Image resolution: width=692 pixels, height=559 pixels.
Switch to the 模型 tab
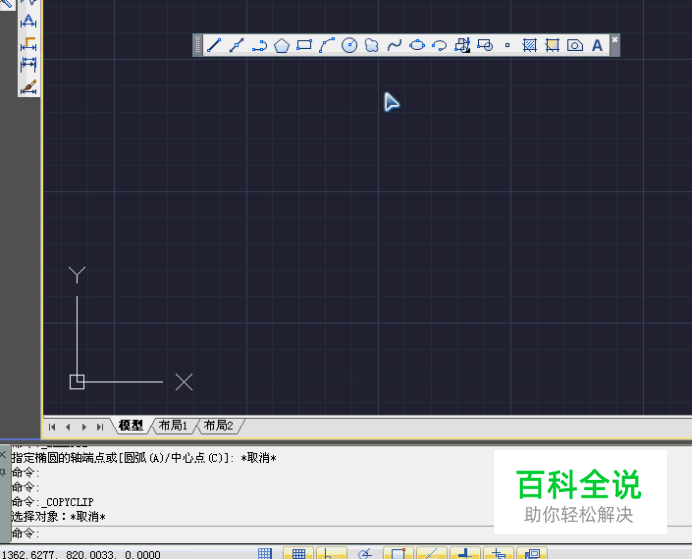131,426
